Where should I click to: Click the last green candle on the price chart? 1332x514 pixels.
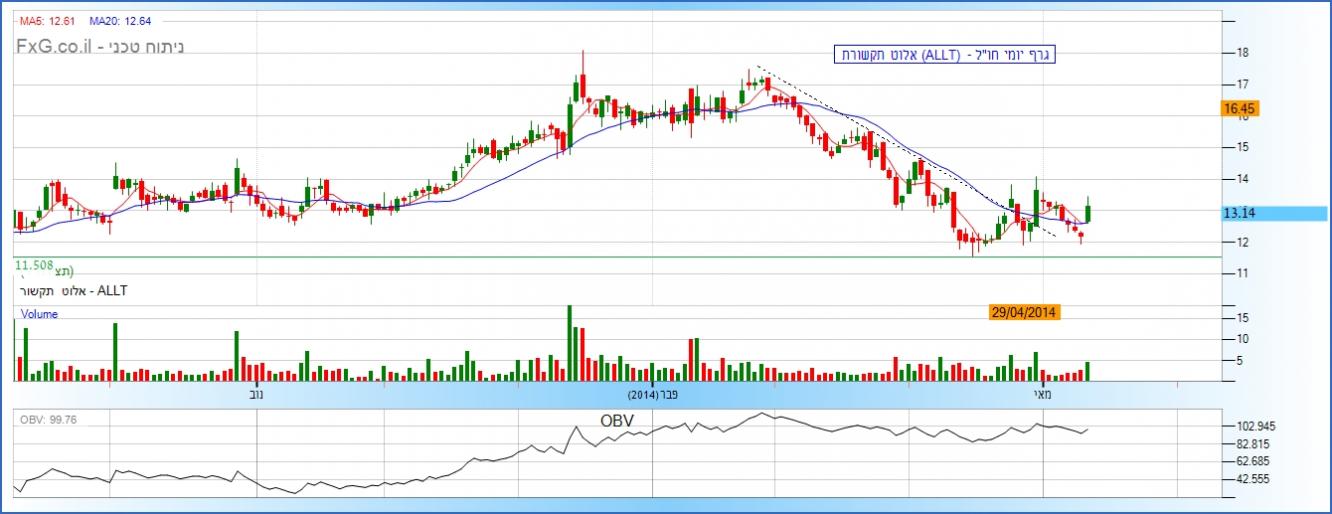pyautogui.click(x=1087, y=213)
